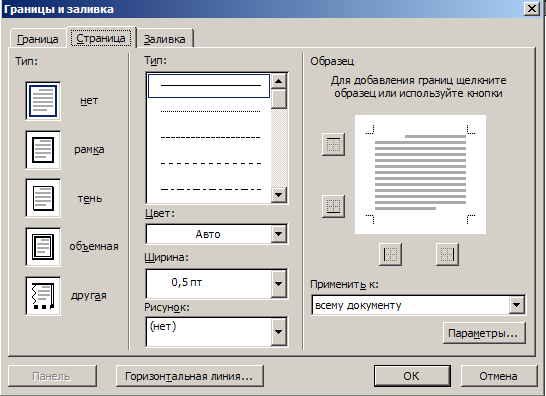The height and width of the screenshot is (396, 546).
Task: Click the 'Авто' color value
Action: 208,234
